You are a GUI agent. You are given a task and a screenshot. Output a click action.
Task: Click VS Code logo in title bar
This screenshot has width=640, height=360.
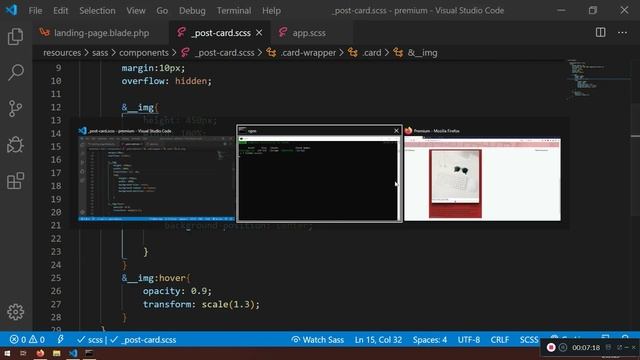[11, 10]
